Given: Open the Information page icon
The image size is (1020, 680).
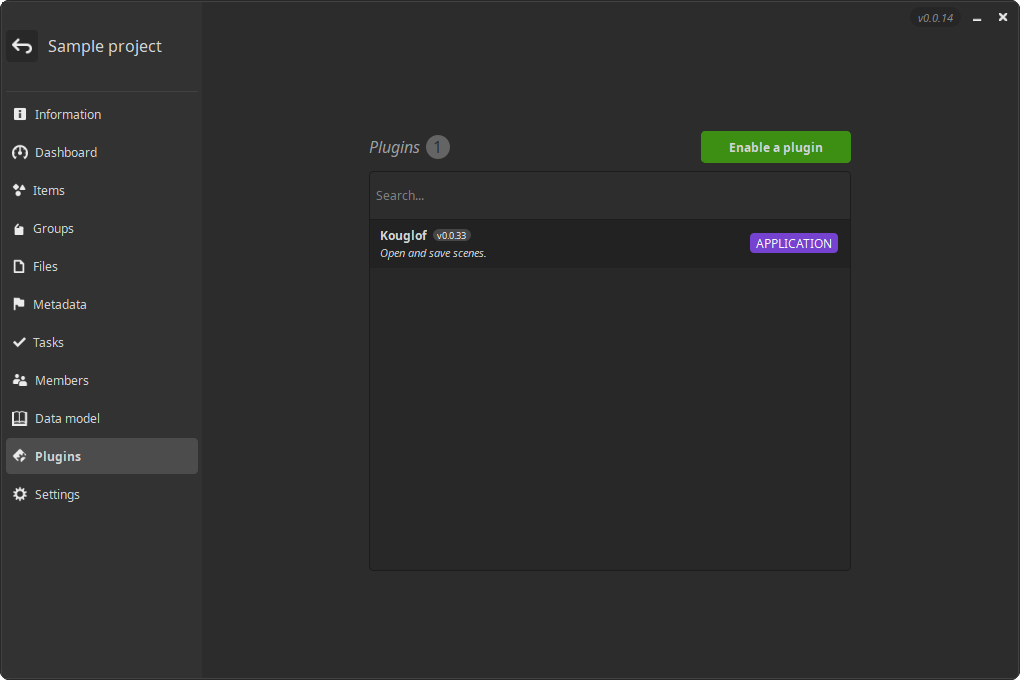Looking at the screenshot, I should tap(19, 114).
